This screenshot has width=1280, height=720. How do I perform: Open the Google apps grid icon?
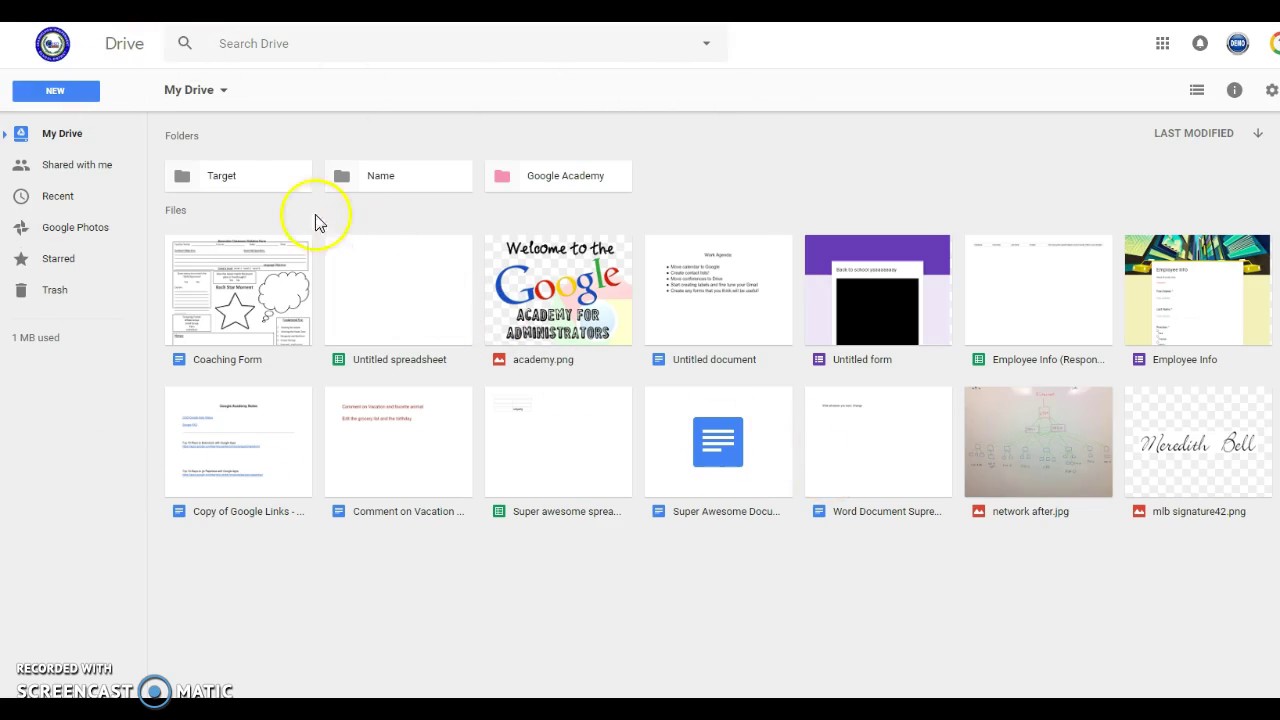[1162, 43]
